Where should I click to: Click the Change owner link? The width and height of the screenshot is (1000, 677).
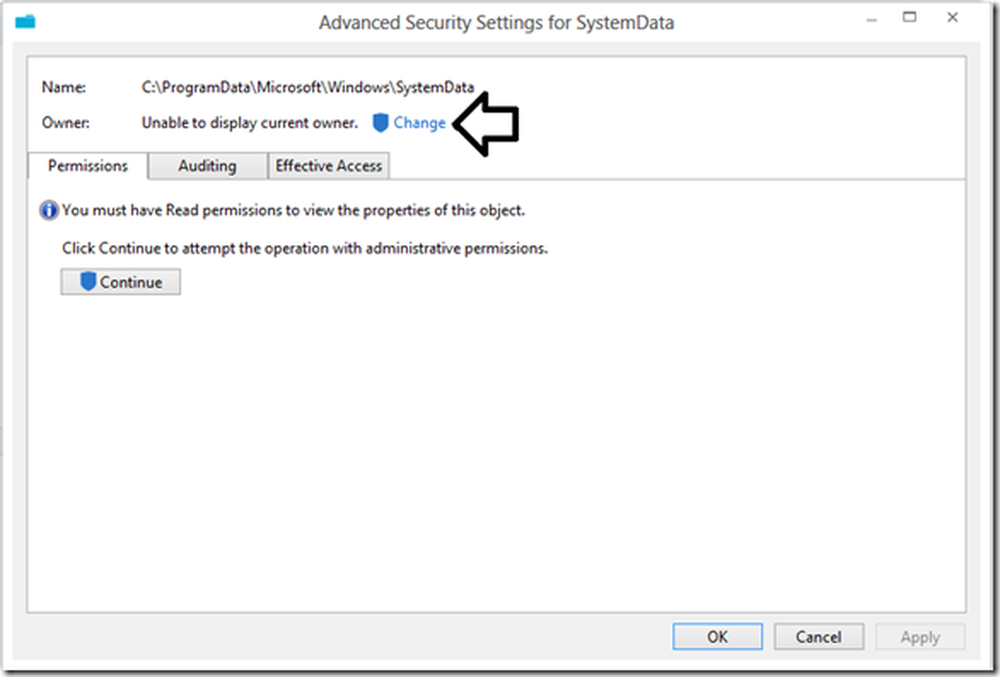click(419, 123)
